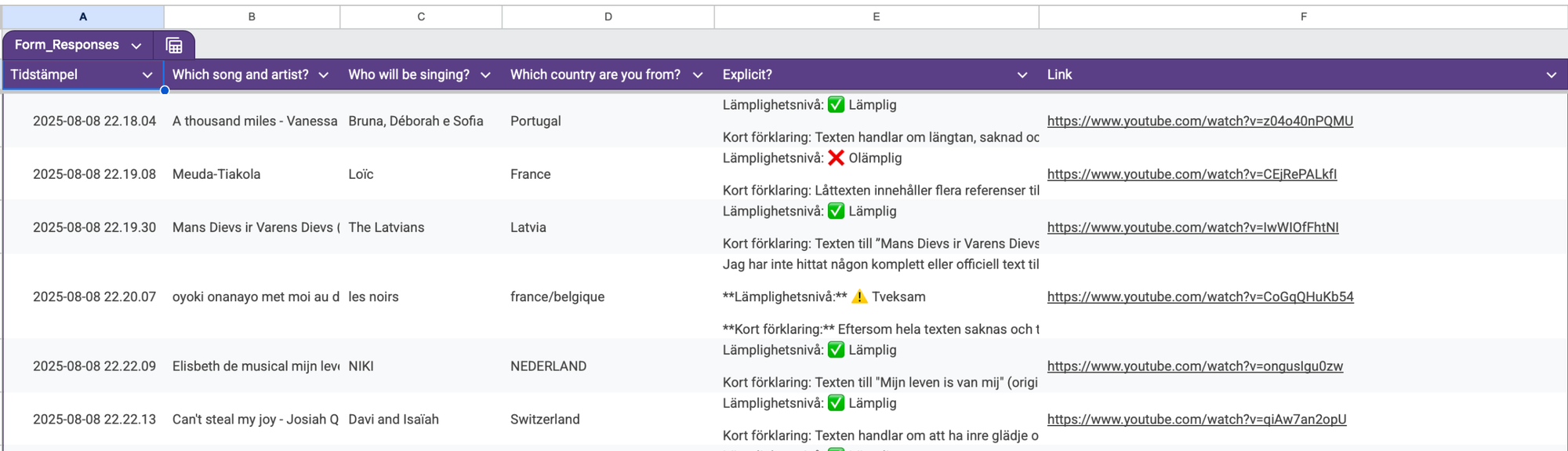
Task: Select the Explicit cell in the Portugal row
Action: (x=877, y=121)
